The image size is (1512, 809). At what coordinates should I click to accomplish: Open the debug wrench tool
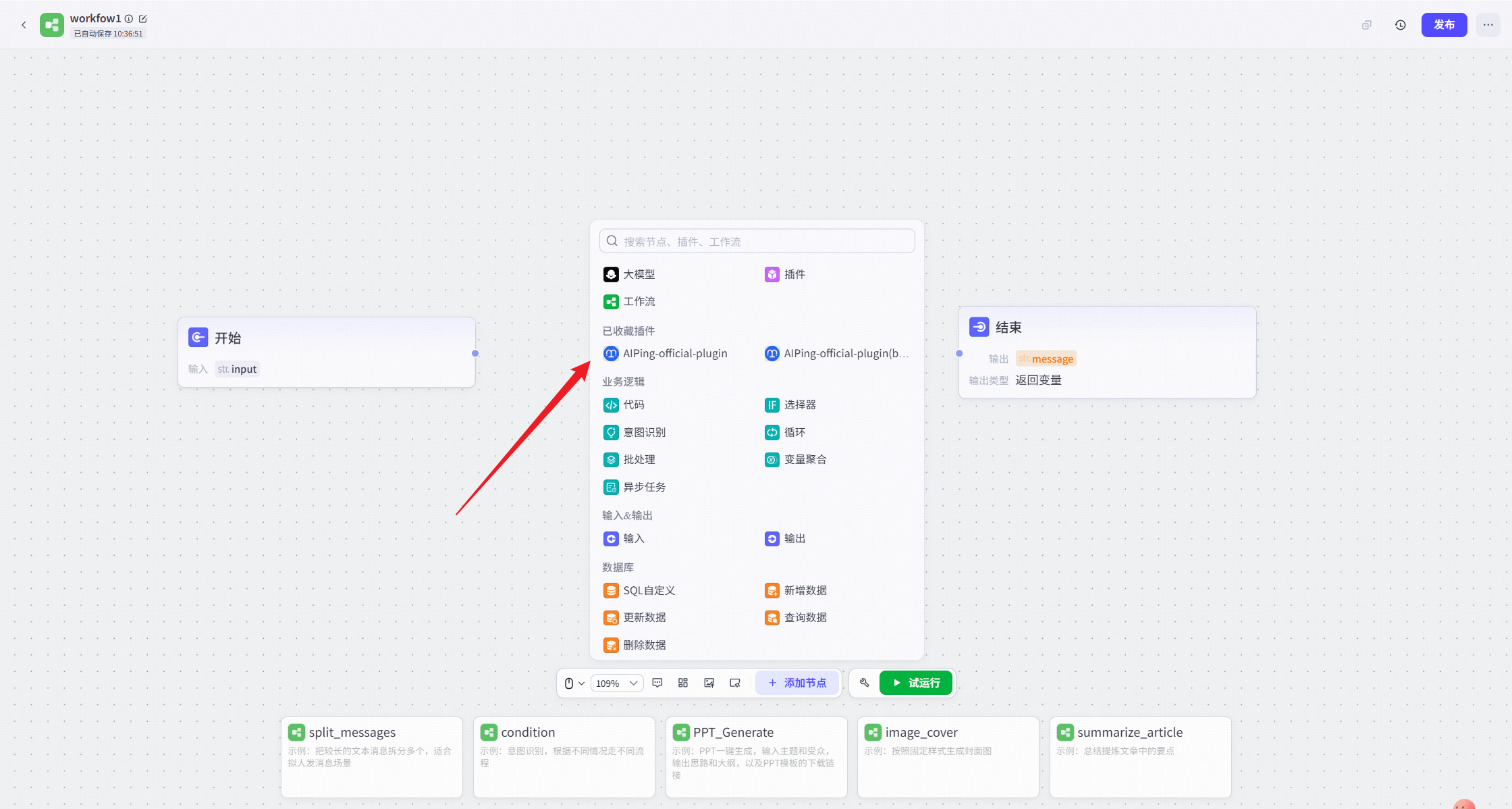click(x=865, y=683)
